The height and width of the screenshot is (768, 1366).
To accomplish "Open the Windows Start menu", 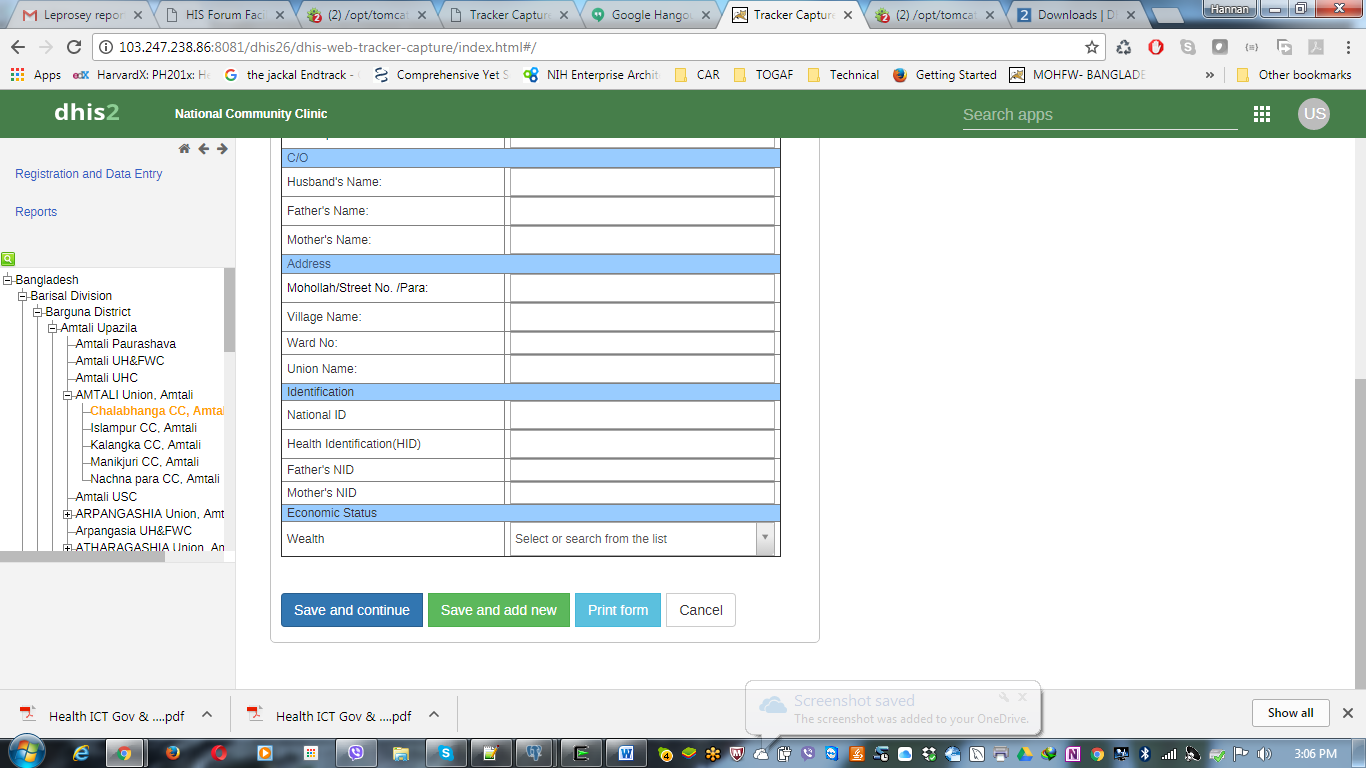I will [25, 752].
